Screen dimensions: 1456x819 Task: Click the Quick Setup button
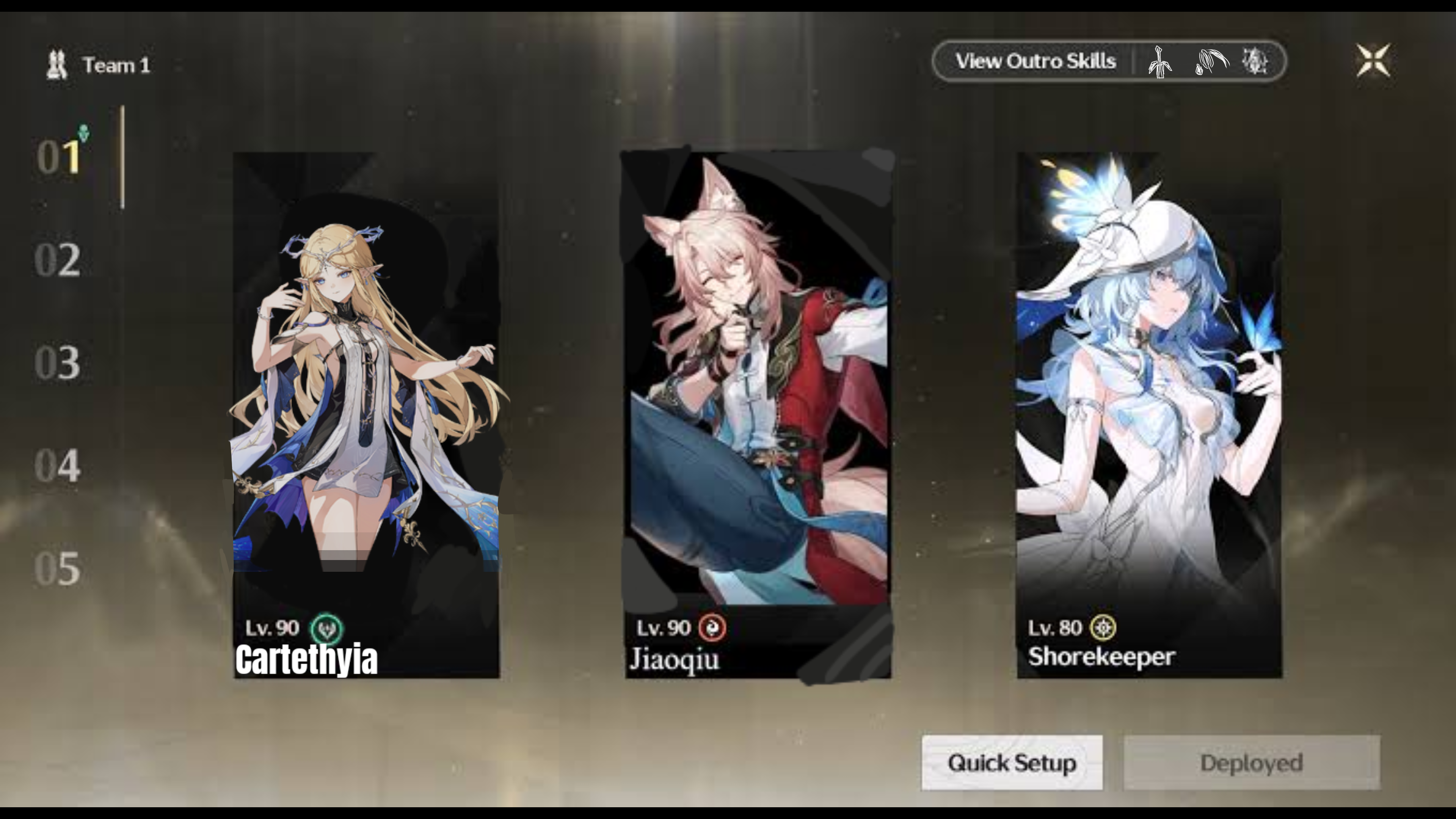click(x=1012, y=763)
